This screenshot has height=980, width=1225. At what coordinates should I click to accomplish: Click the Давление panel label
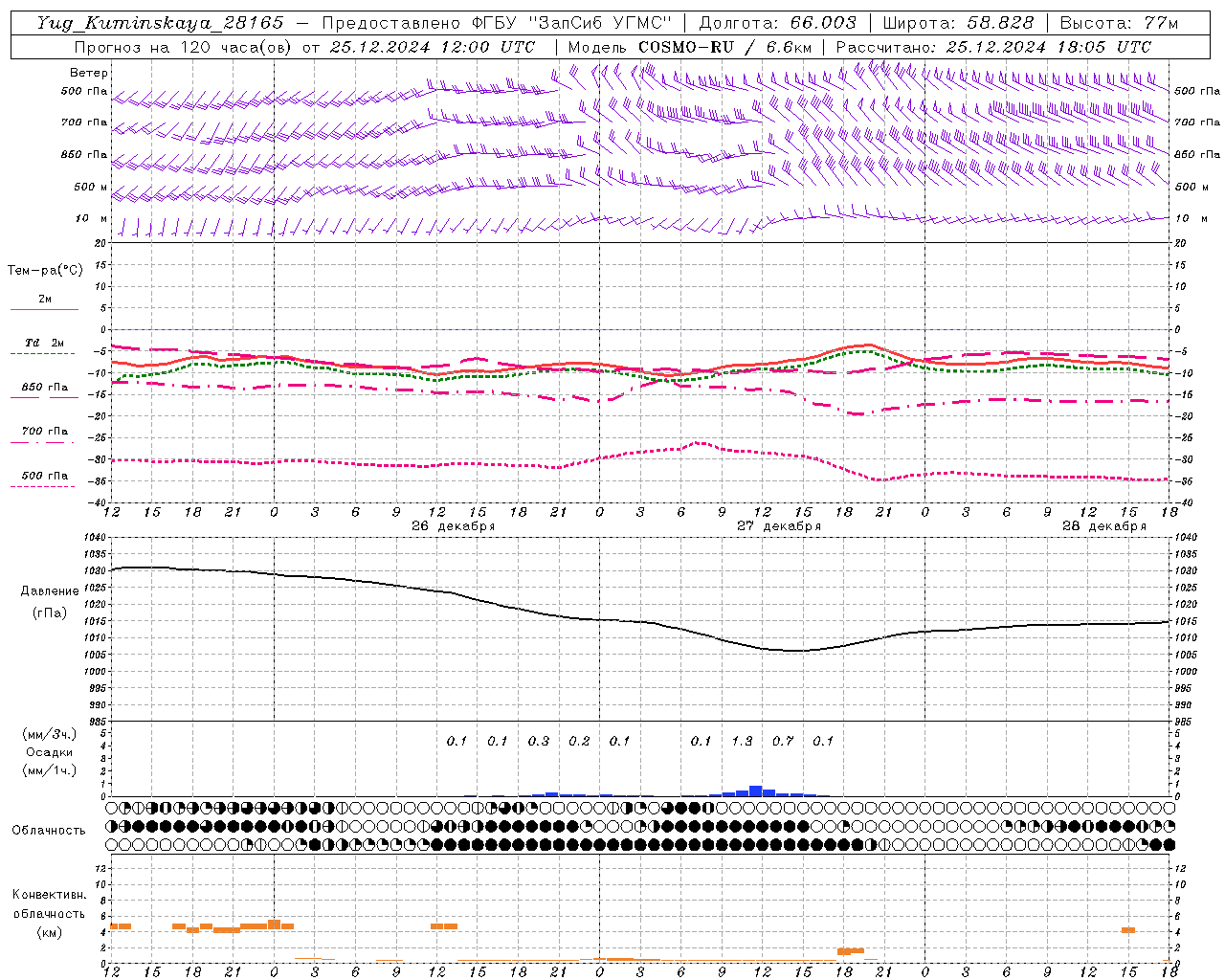click(50, 591)
